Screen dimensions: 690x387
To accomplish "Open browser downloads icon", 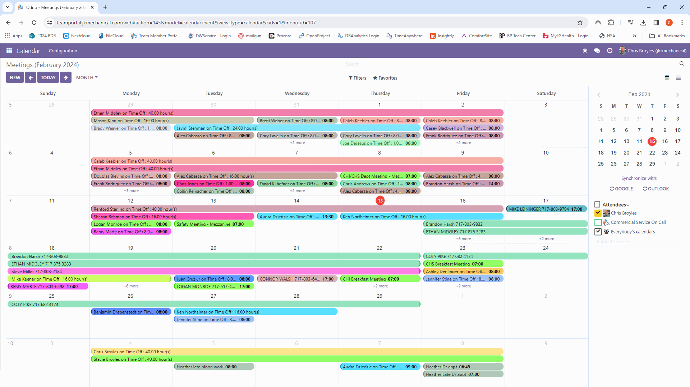I will 643,22.
